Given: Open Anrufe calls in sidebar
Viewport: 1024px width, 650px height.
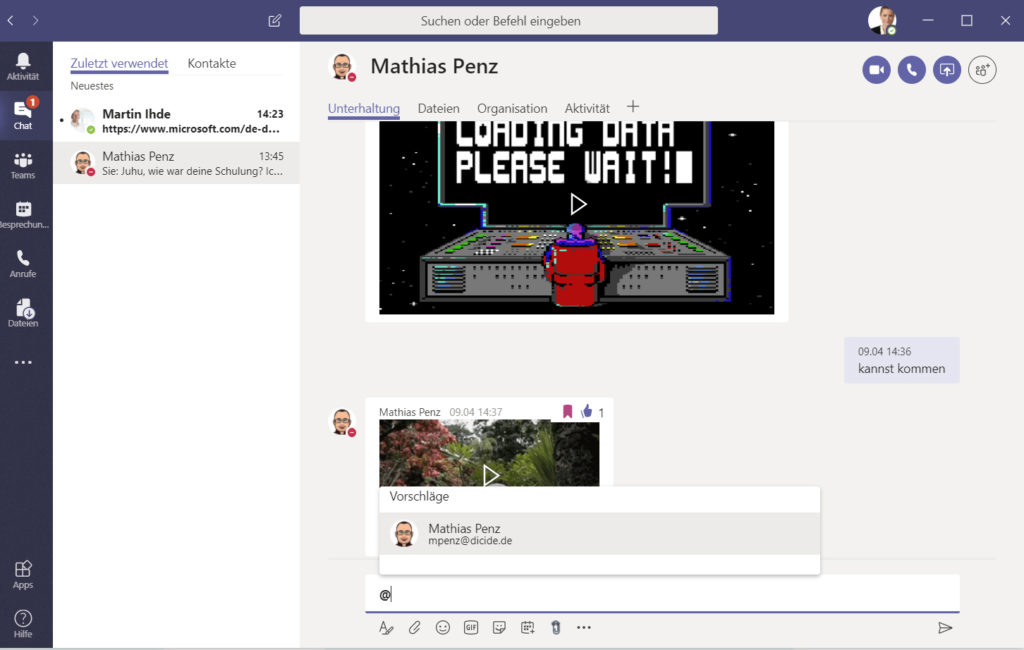Looking at the screenshot, I should tap(23, 264).
